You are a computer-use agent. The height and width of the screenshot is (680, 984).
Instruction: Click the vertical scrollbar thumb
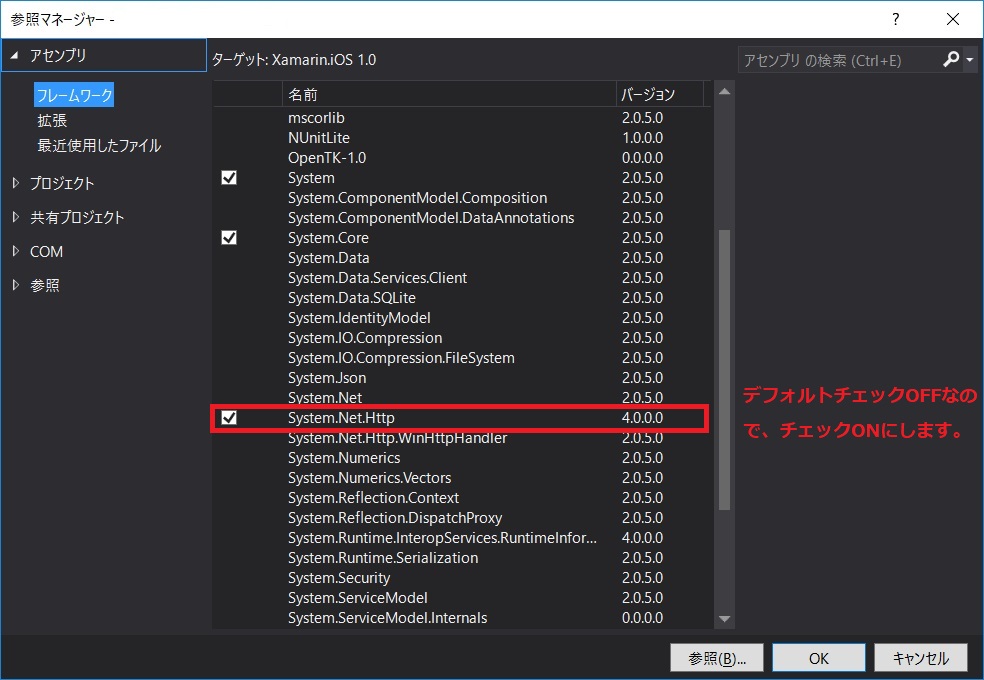click(x=724, y=370)
